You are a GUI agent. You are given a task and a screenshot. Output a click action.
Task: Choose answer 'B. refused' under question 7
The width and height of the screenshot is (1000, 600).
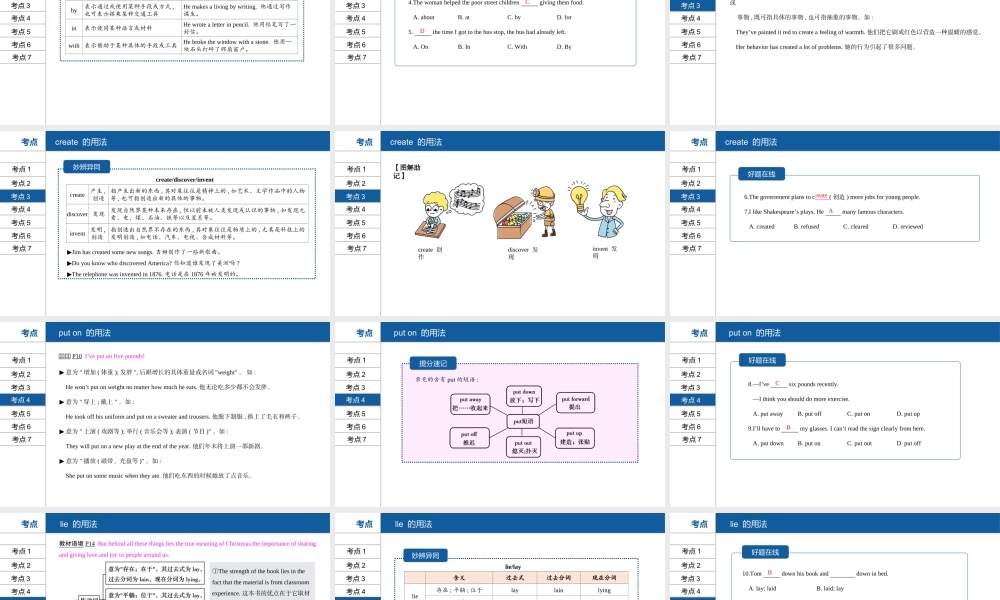(x=806, y=226)
